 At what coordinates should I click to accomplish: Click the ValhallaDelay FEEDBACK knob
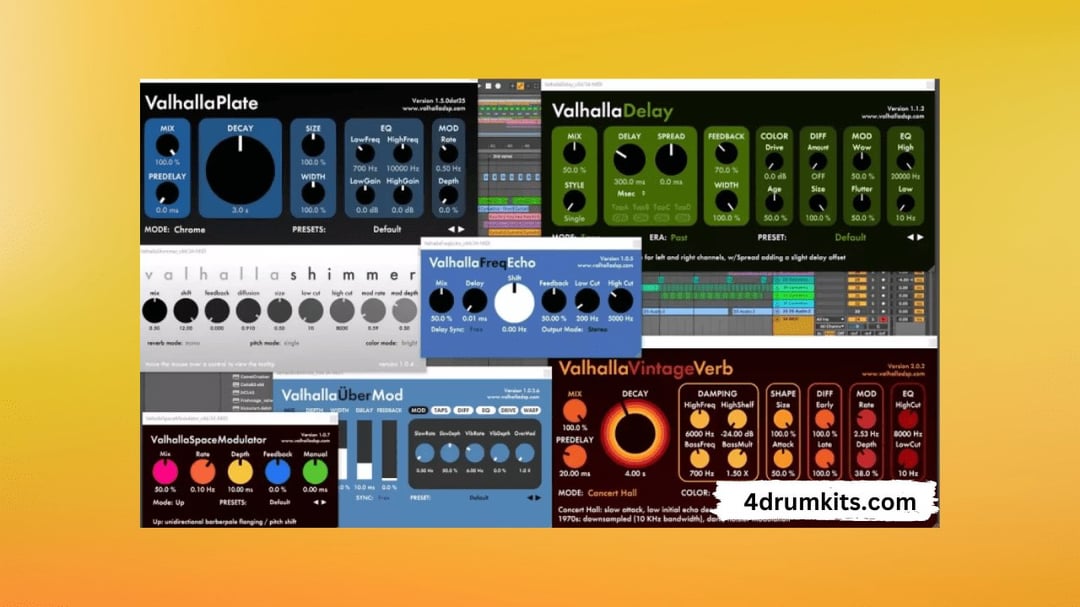pyautogui.click(x=726, y=154)
